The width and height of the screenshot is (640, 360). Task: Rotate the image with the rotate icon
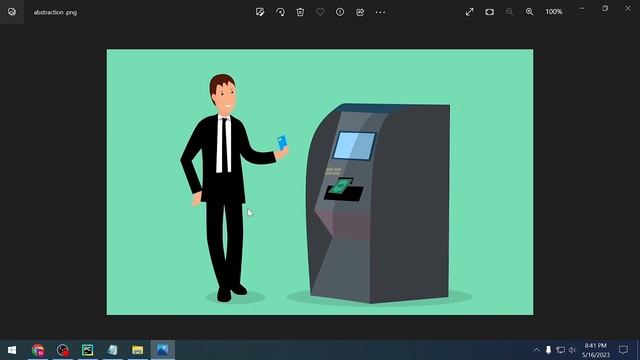click(280, 12)
